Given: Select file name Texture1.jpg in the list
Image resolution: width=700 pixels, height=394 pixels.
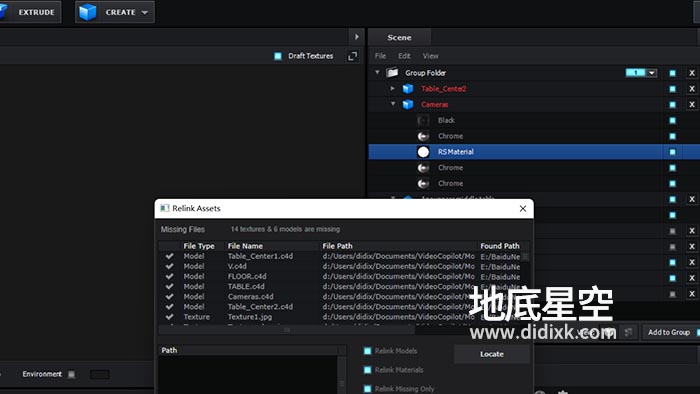Looking at the screenshot, I should point(250,317).
